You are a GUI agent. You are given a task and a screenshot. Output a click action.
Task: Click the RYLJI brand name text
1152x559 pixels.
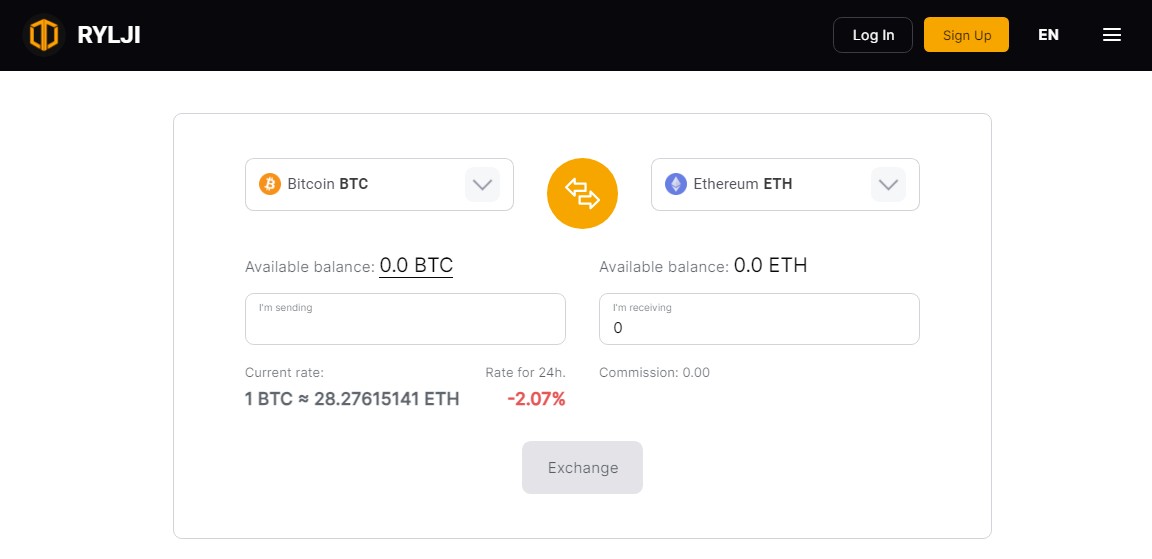109,35
